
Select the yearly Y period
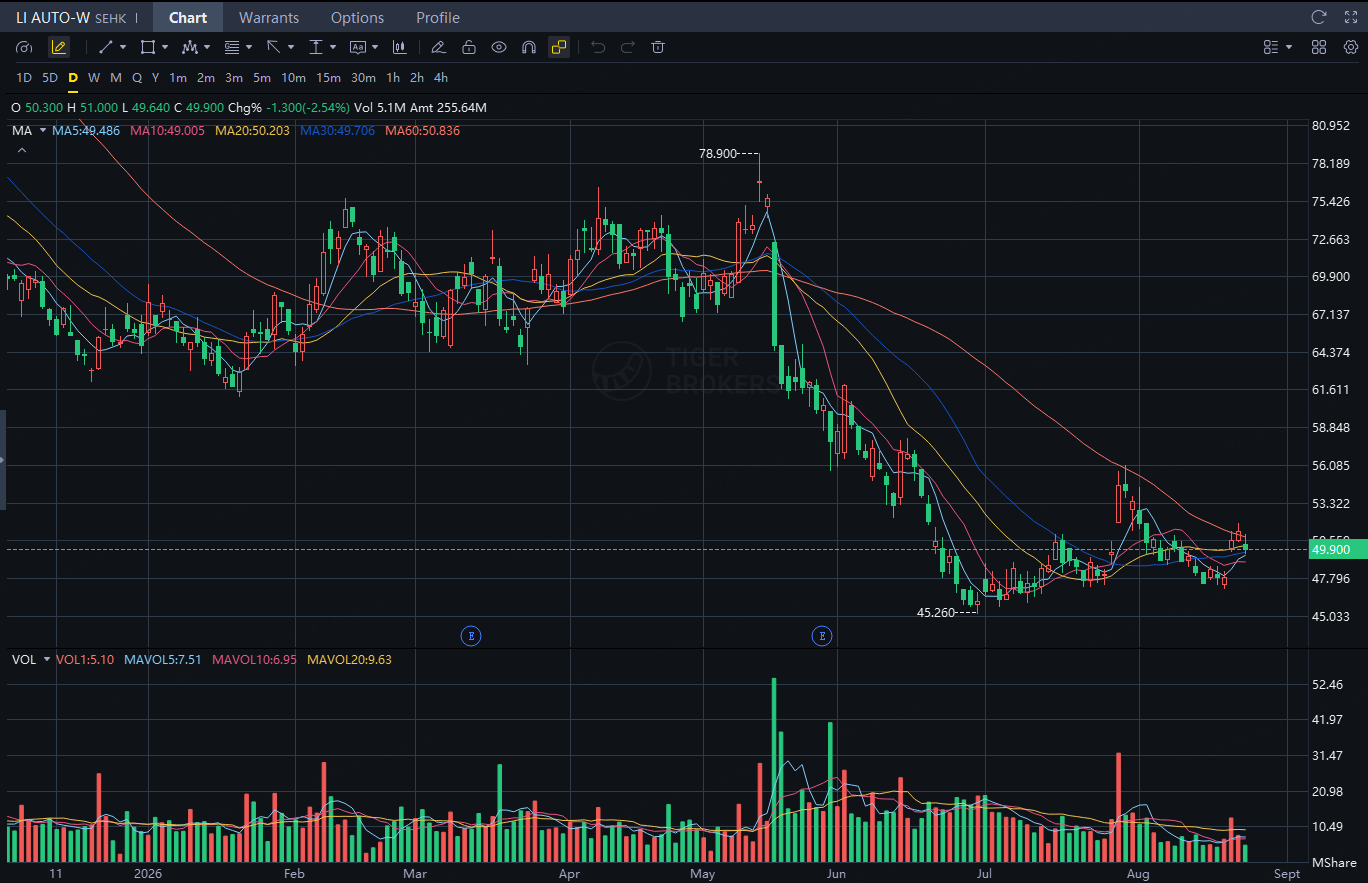tap(155, 78)
